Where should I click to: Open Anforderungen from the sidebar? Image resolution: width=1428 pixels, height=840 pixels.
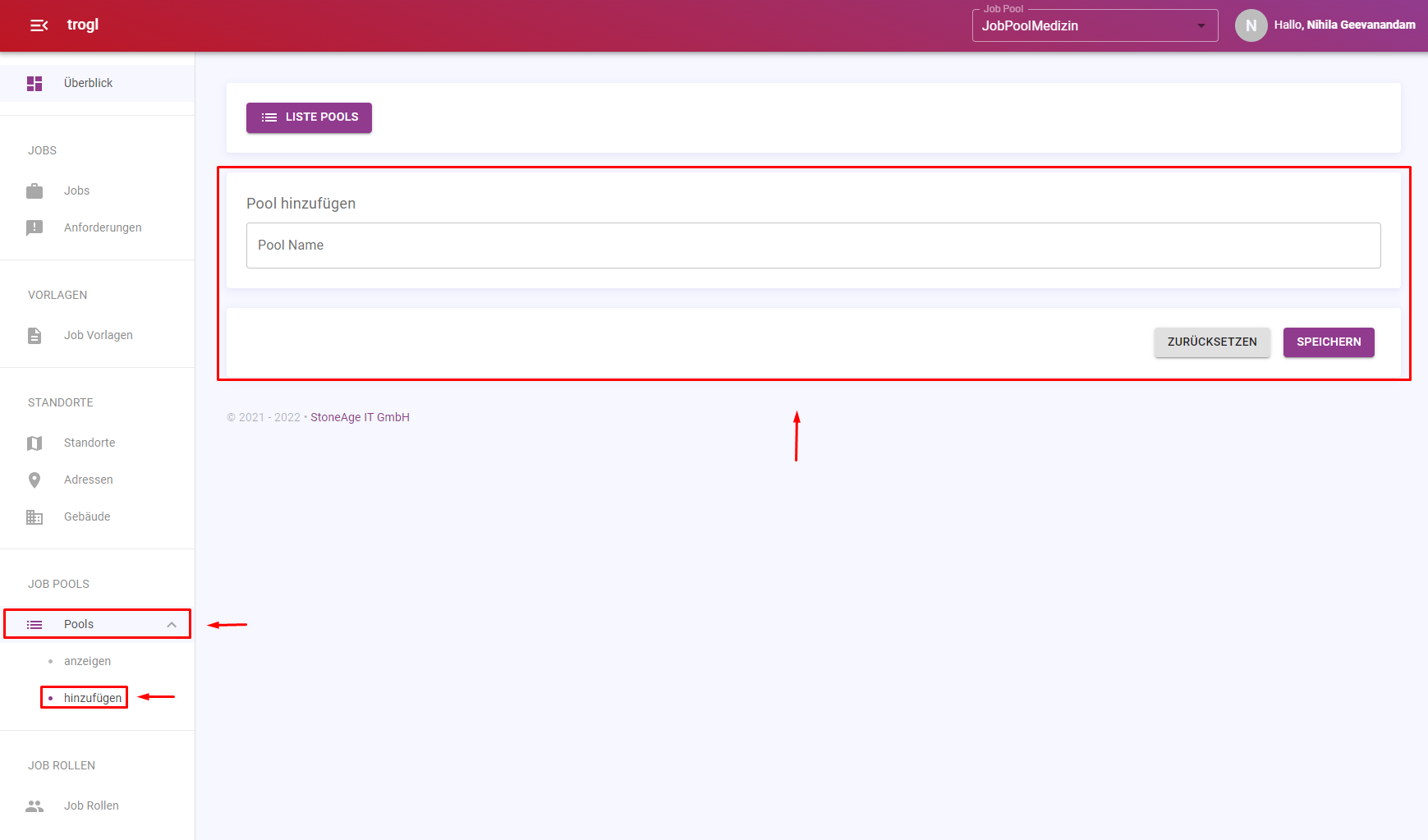[97, 227]
